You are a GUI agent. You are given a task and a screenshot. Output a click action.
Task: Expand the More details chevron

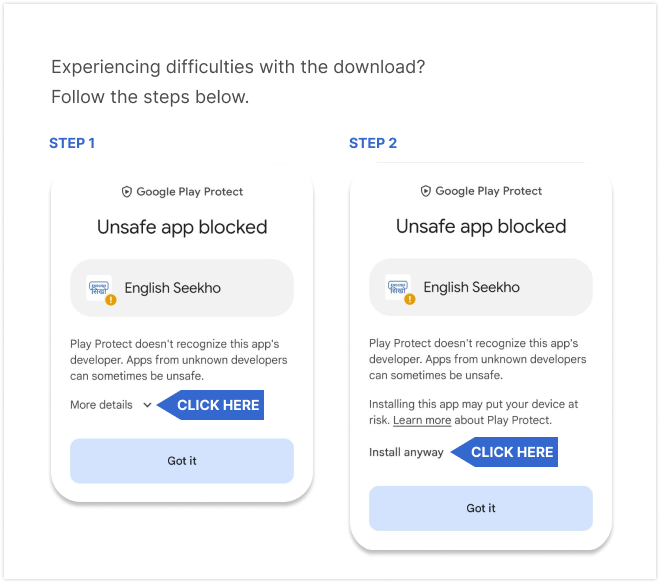click(x=147, y=405)
